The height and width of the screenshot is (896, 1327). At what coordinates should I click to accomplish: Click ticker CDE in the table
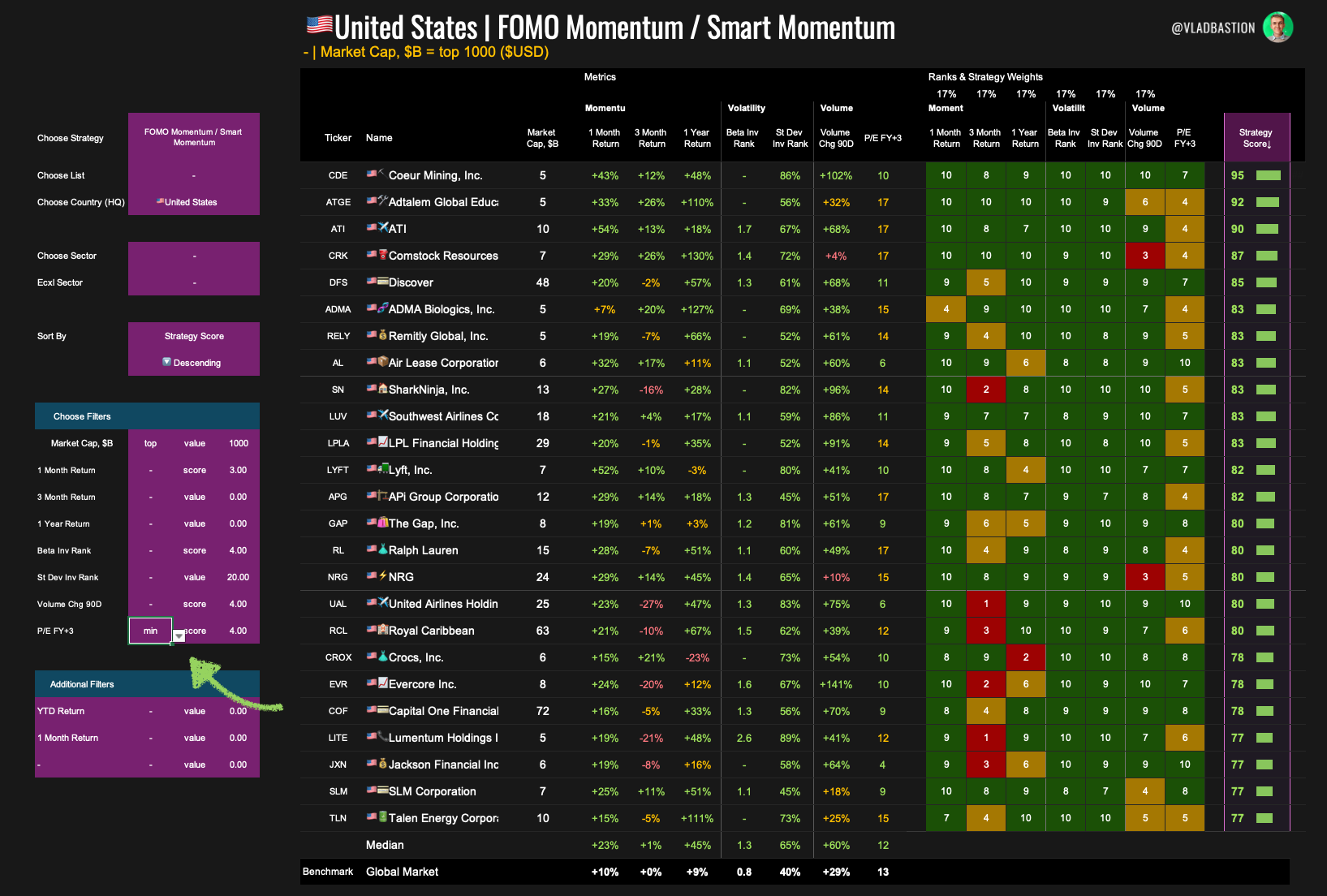[338, 175]
